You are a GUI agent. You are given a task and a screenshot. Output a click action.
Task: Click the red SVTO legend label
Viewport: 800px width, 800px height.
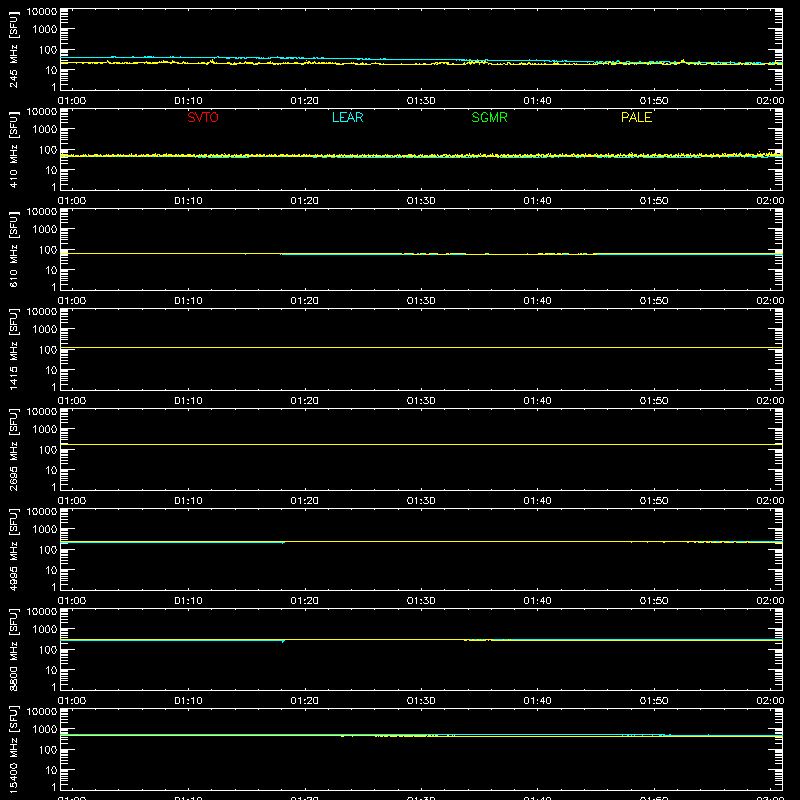203,117
